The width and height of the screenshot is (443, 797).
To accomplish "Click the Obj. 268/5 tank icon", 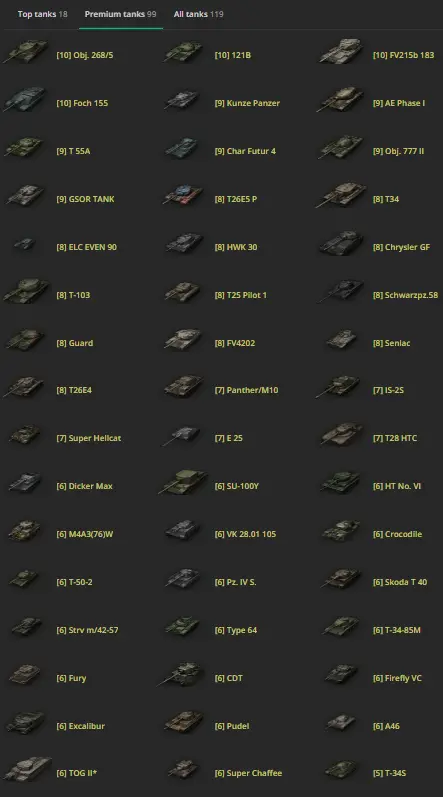I will pyautogui.click(x=25, y=53).
